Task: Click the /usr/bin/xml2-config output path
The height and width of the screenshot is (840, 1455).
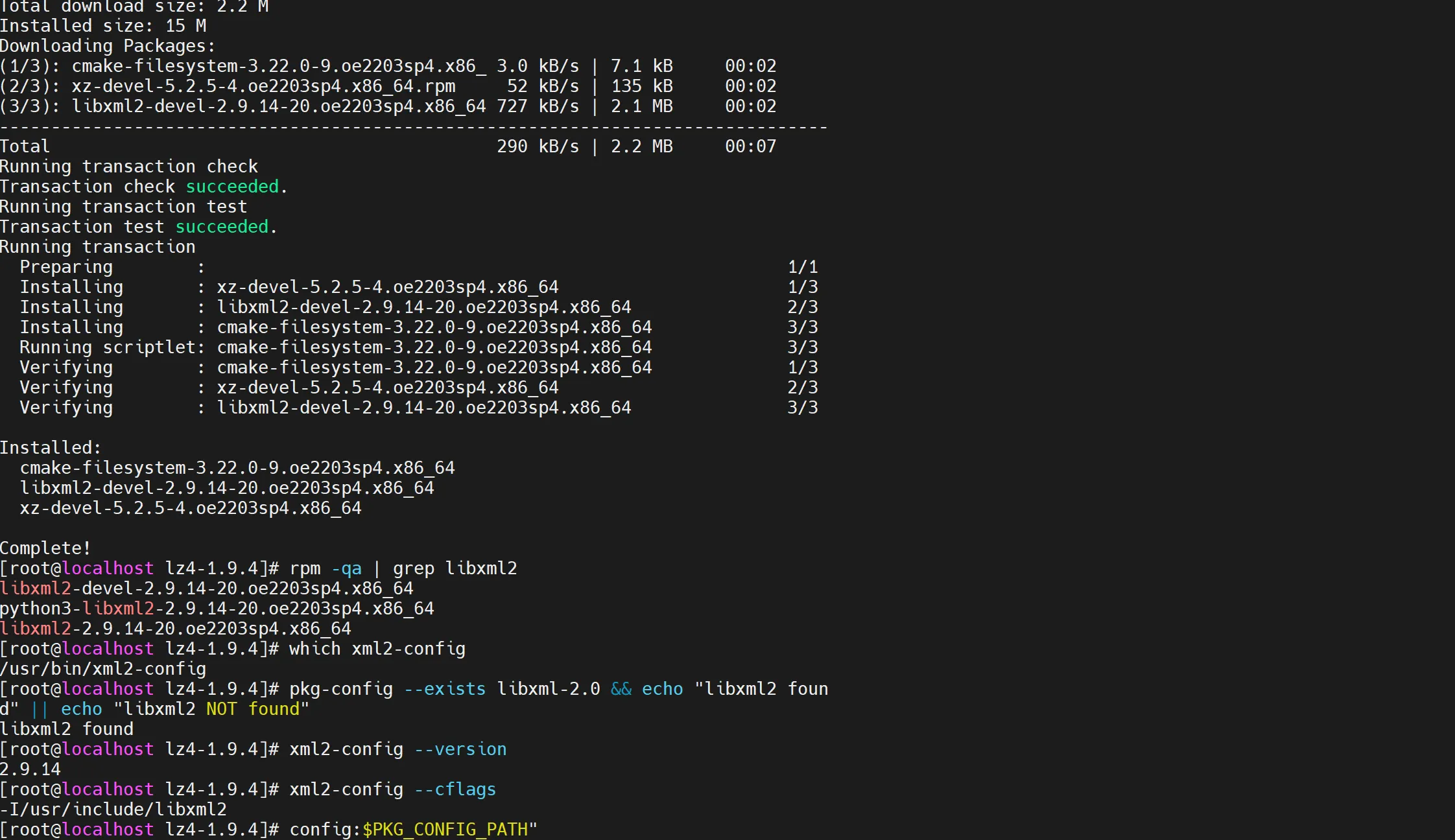Action: [103, 669]
